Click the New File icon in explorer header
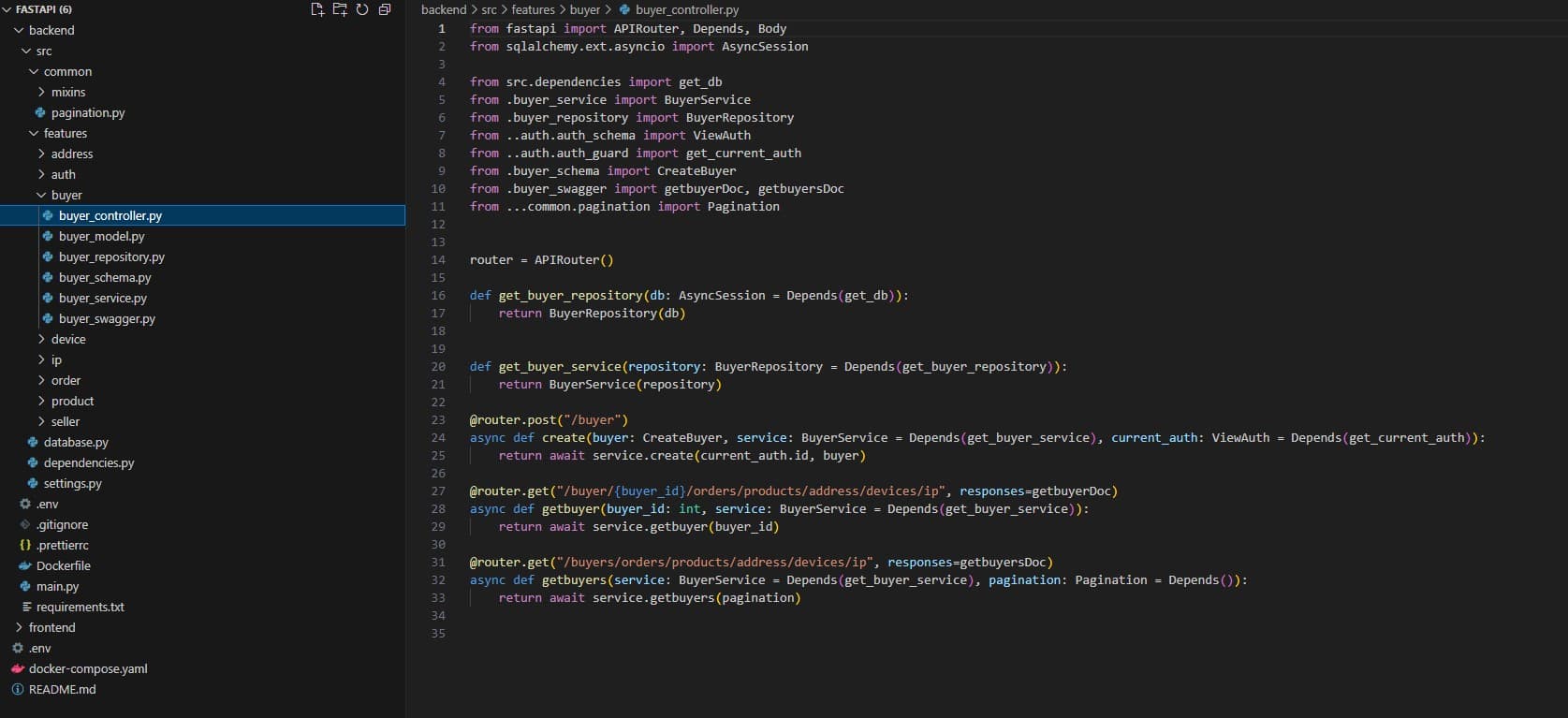This screenshot has height=718, width=1568. click(317, 9)
